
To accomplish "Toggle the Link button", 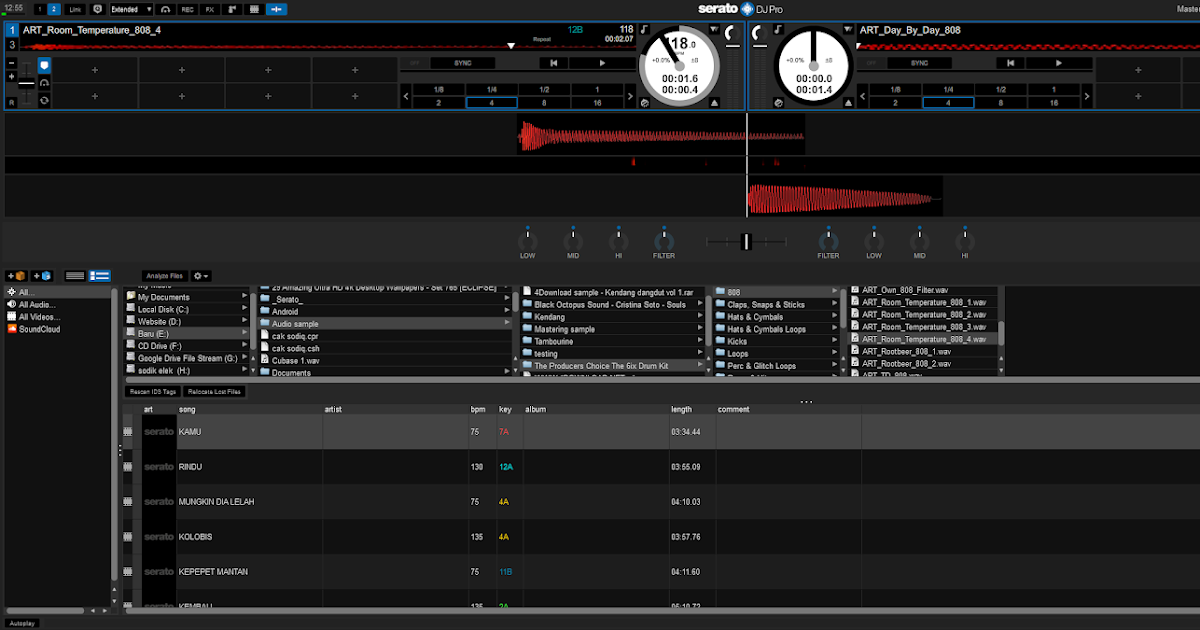I will (x=76, y=9).
